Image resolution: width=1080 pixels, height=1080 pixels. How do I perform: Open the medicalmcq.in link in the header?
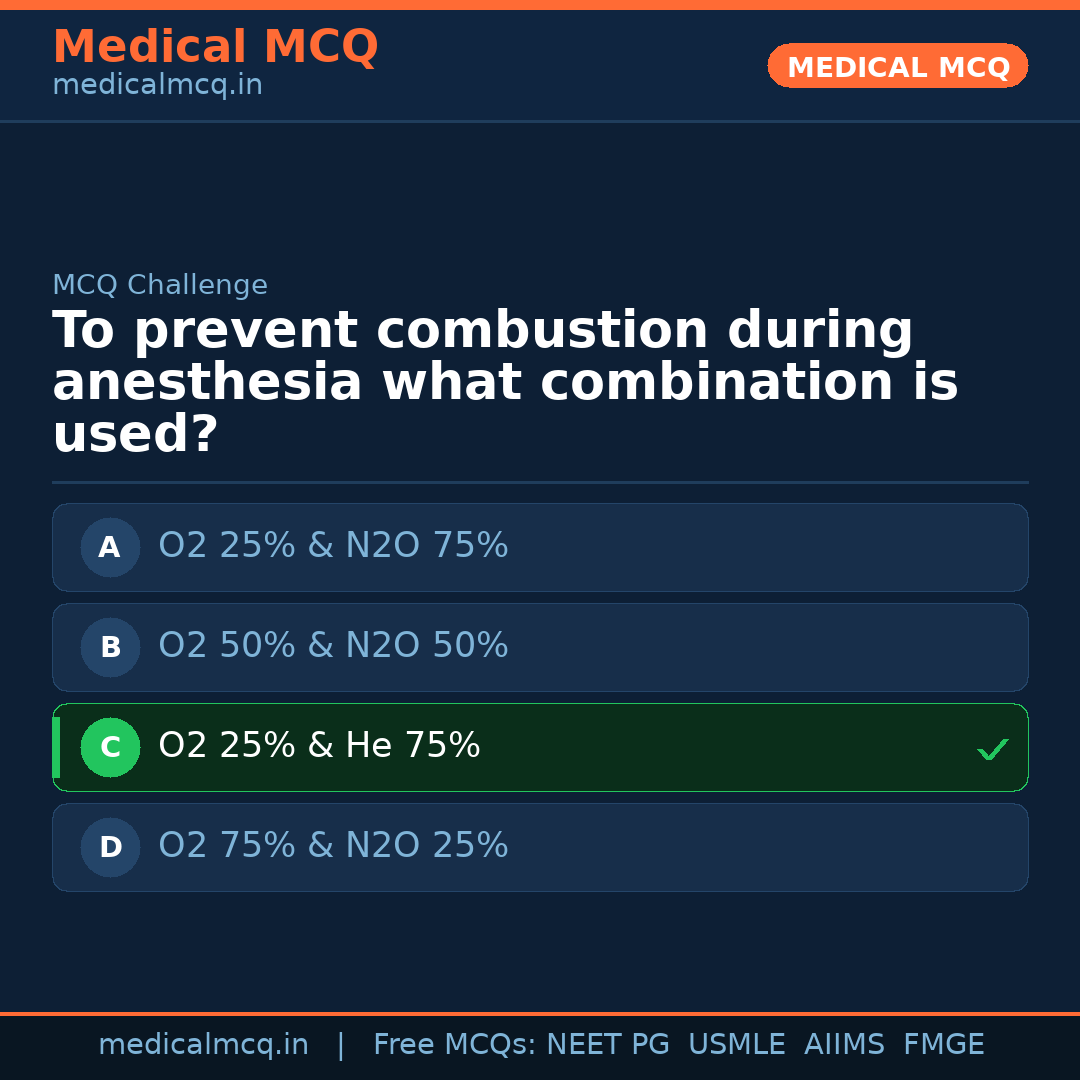pos(157,86)
